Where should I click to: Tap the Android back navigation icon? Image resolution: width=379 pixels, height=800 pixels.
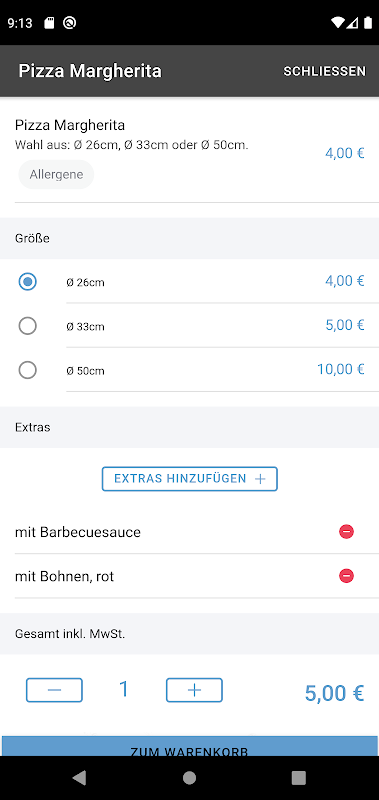click(x=80, y=778)
